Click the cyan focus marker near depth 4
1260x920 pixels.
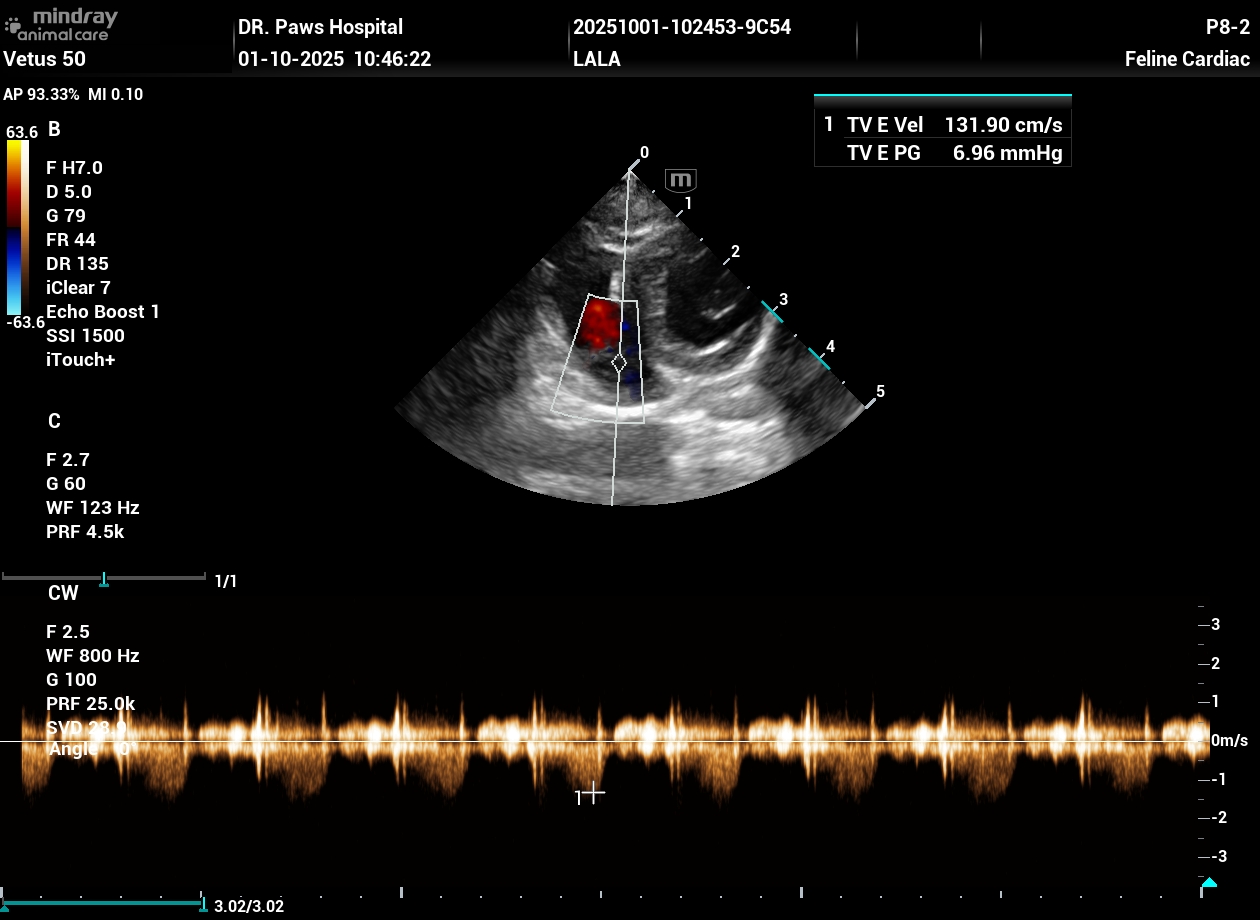click(x=819, y=358)
